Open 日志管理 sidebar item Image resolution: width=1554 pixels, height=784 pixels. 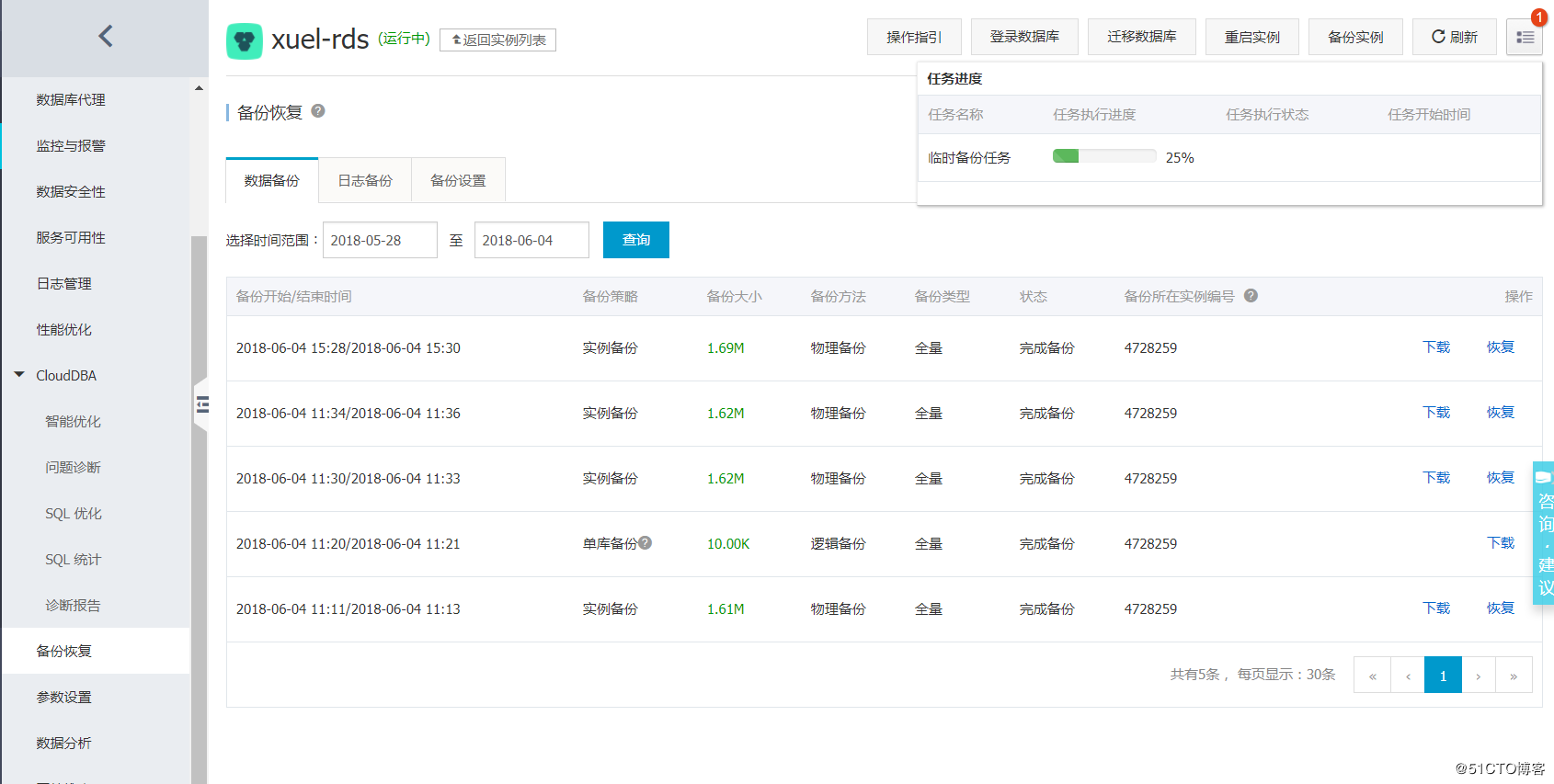click(64, 284)
